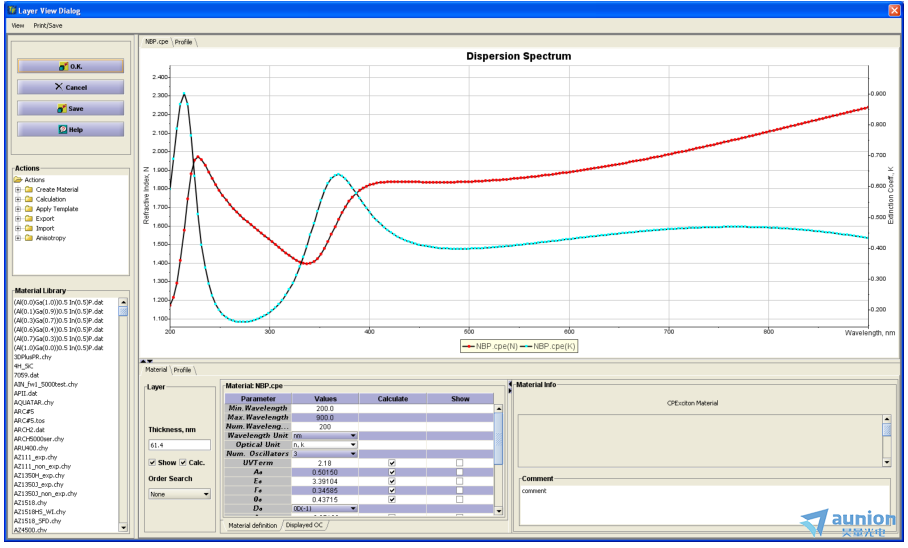Click the Import folder icon
The width and height of the screenshot is (908, 548).
click(x=28, y=228)
